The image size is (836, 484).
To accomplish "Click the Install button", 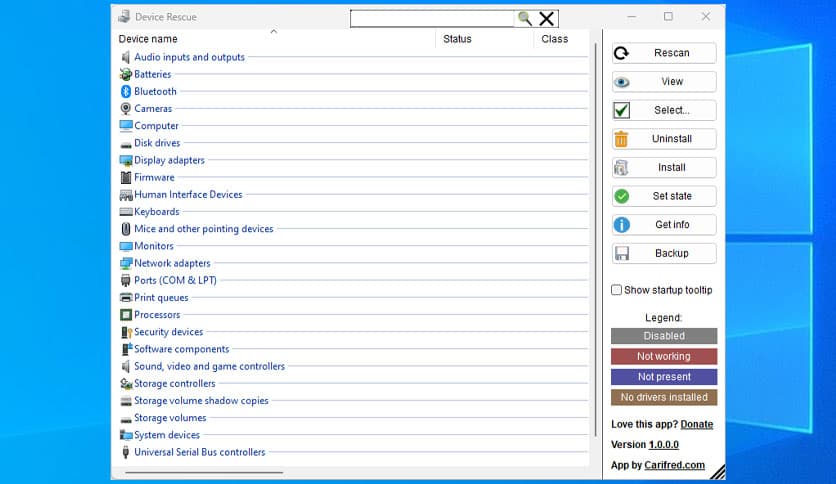I will click(x=664, y=167).
